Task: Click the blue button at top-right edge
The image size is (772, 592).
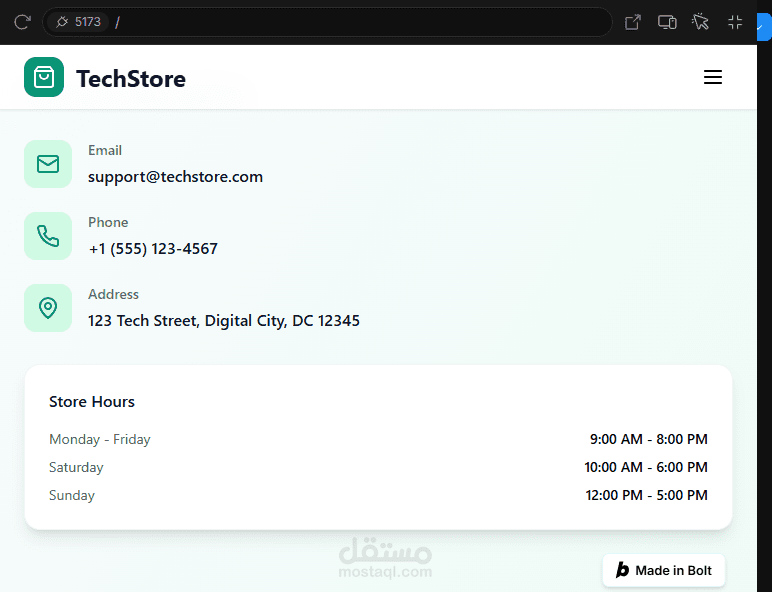Action: tap(764, 27)
